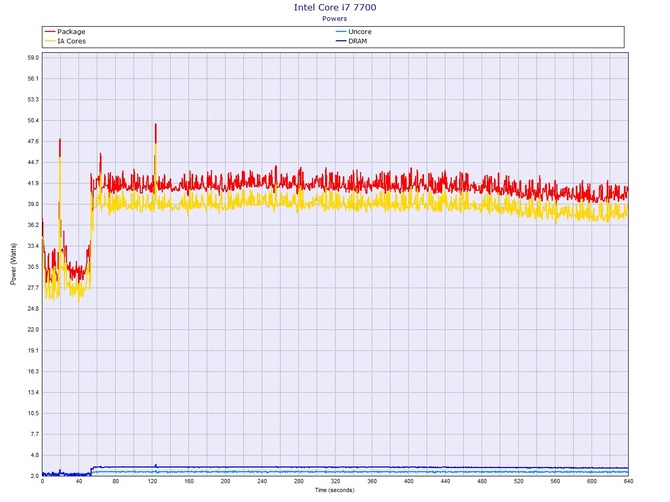Click the Package legend entry

[65, 32]
